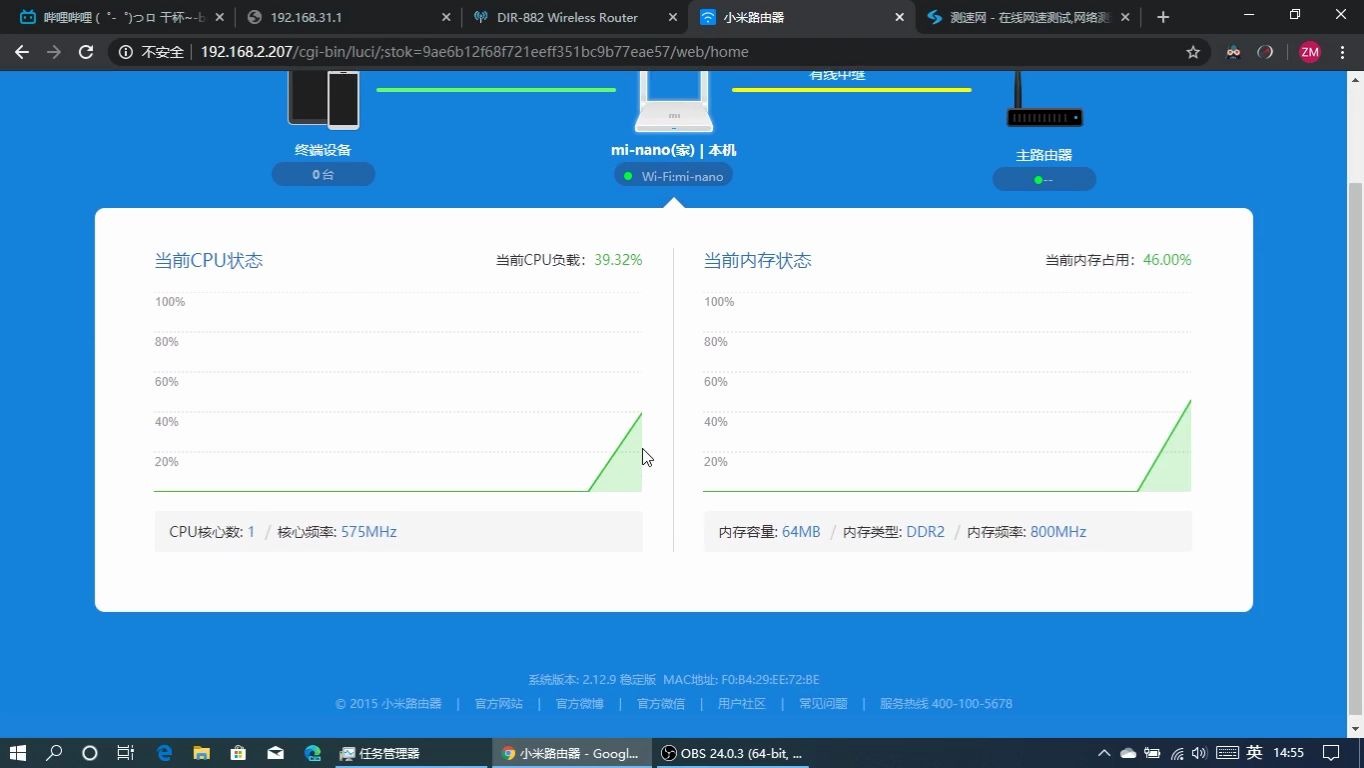Bookmark this page with star icon
This screenshot has width=1364, height=768.
point(1193,52)
